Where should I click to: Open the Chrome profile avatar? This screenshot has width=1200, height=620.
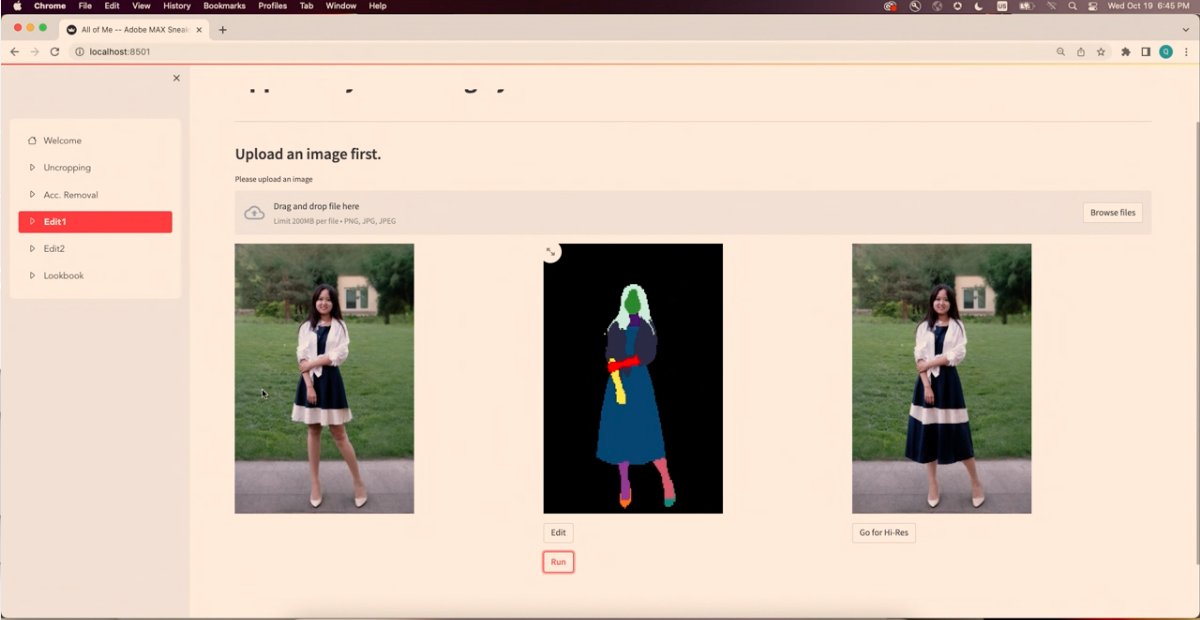[x=1166, y=51]
